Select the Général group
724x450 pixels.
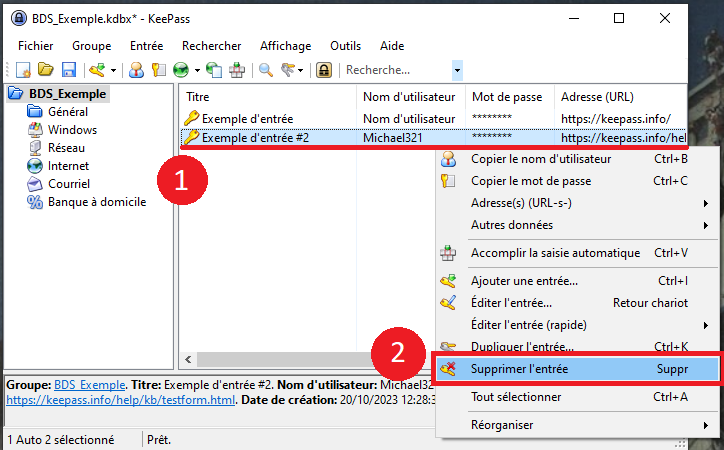coord(68,112)
